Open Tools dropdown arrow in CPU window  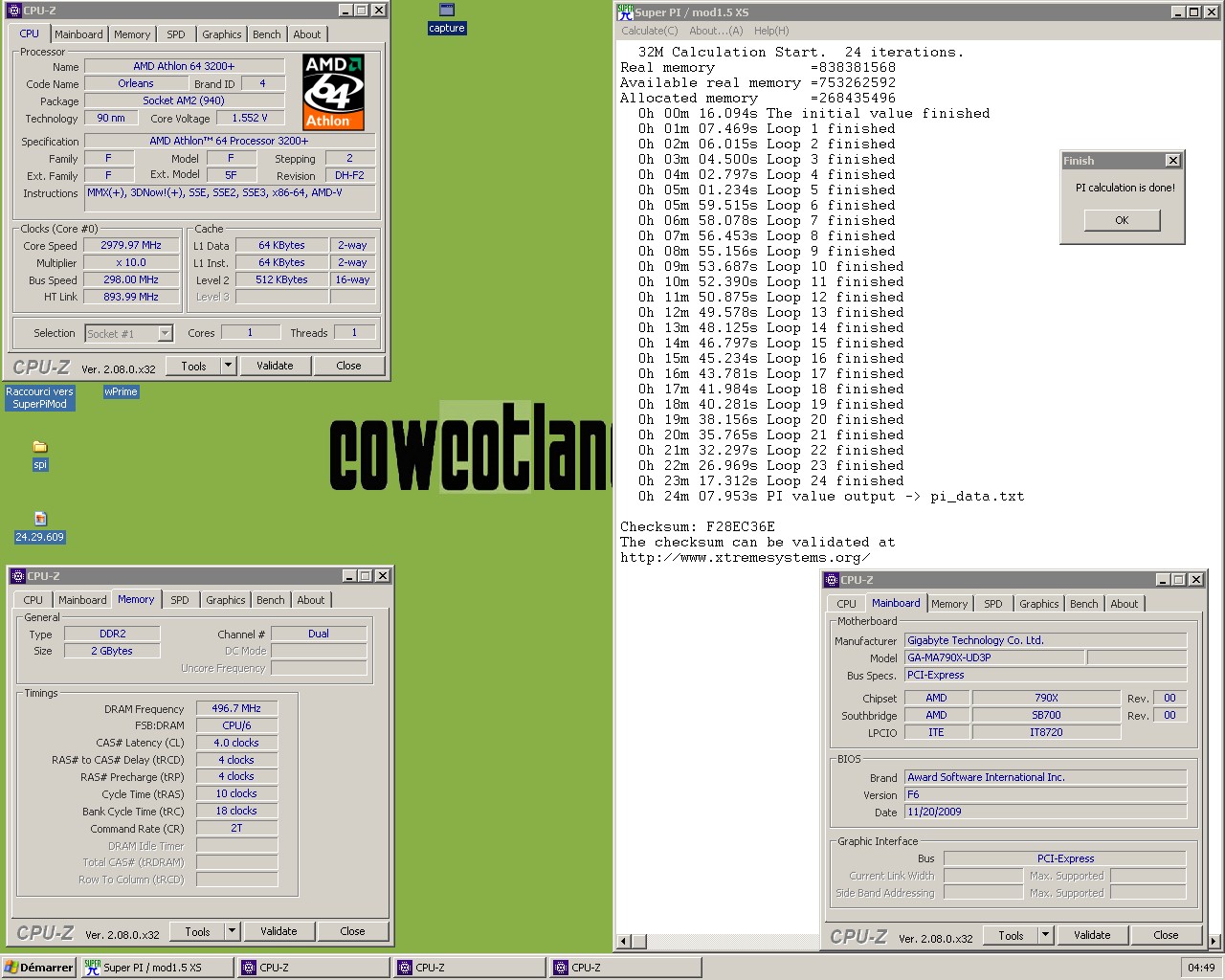coord(228,366)
